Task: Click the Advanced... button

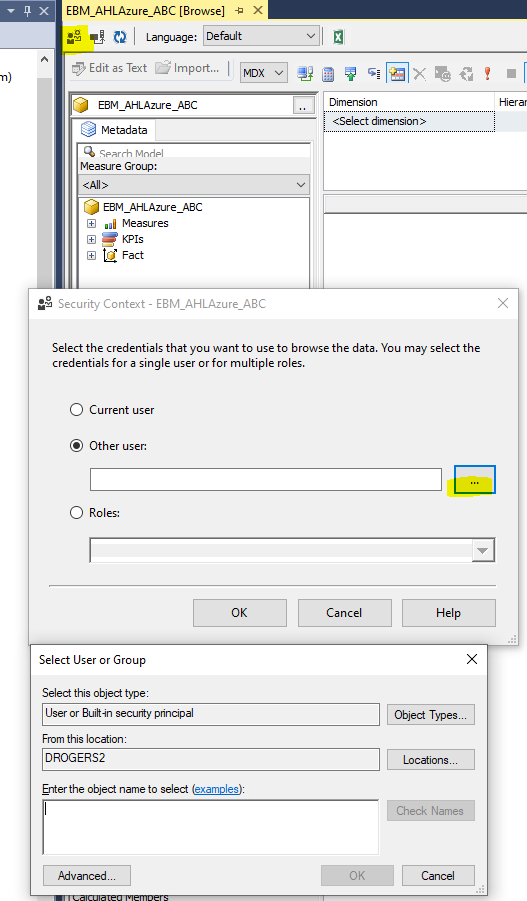Action: [x=87, y=876]
